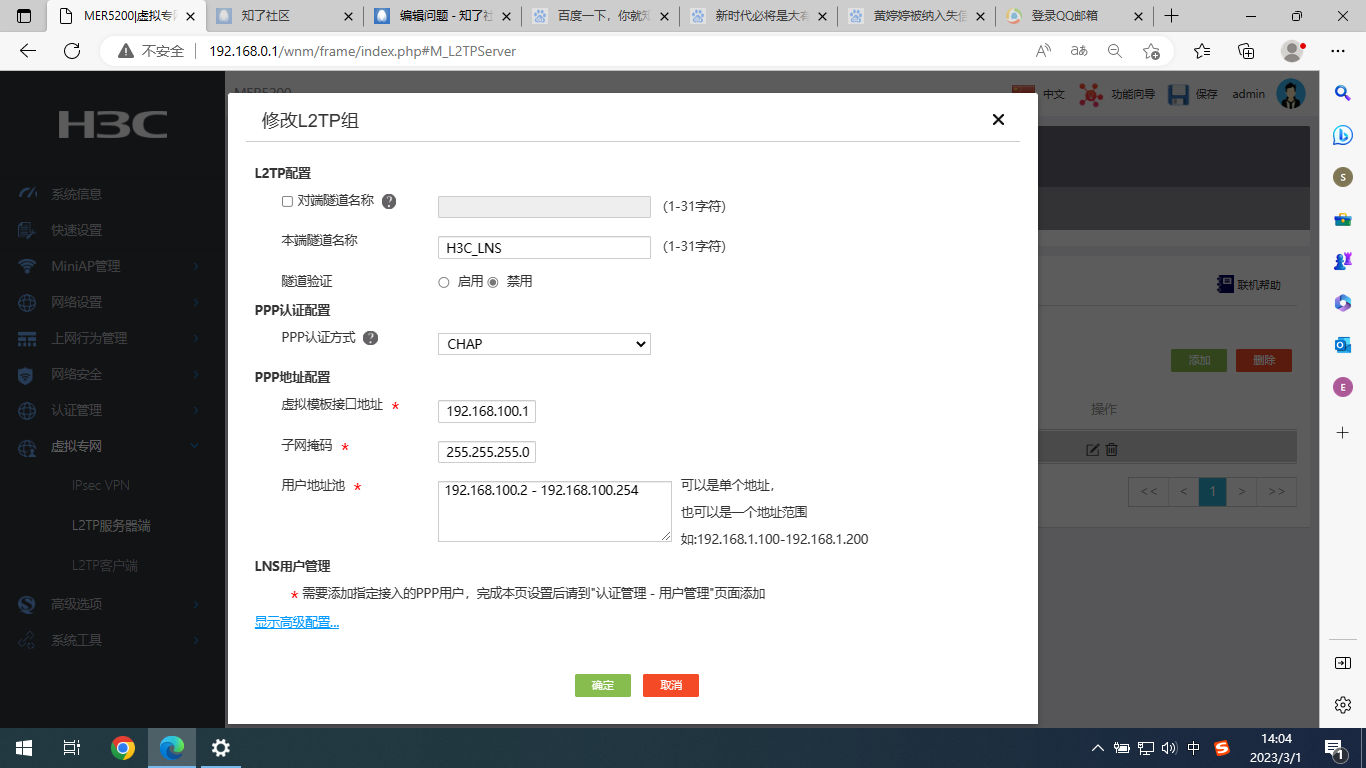The image size is (1366, 768).
Task: Click the Read aloud icon in address bar
Action: [x=1043, y=51]
